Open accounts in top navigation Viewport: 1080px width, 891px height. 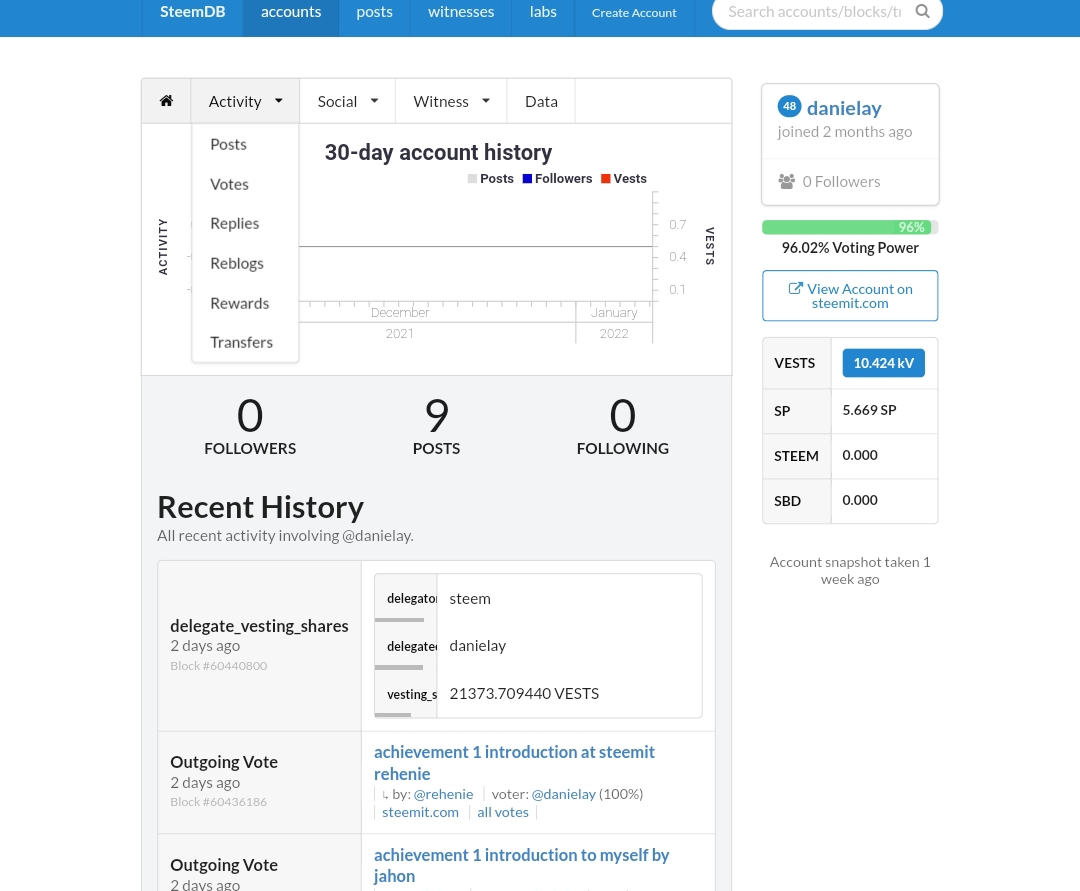291,12
